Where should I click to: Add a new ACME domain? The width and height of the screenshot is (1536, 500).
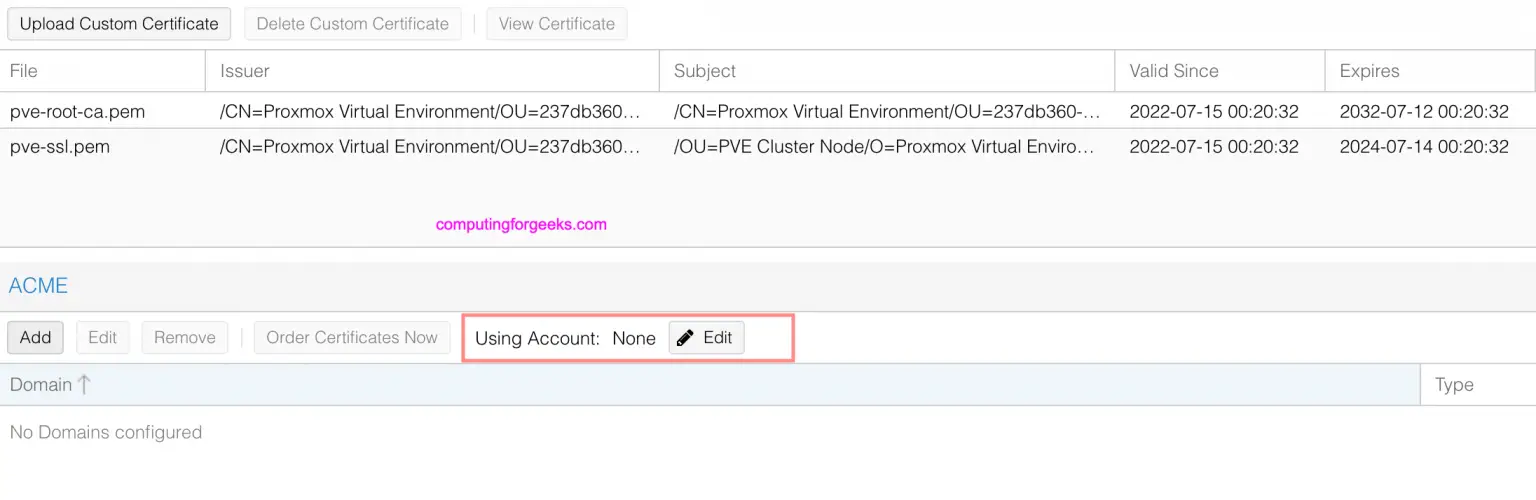[x=35, y=338]
